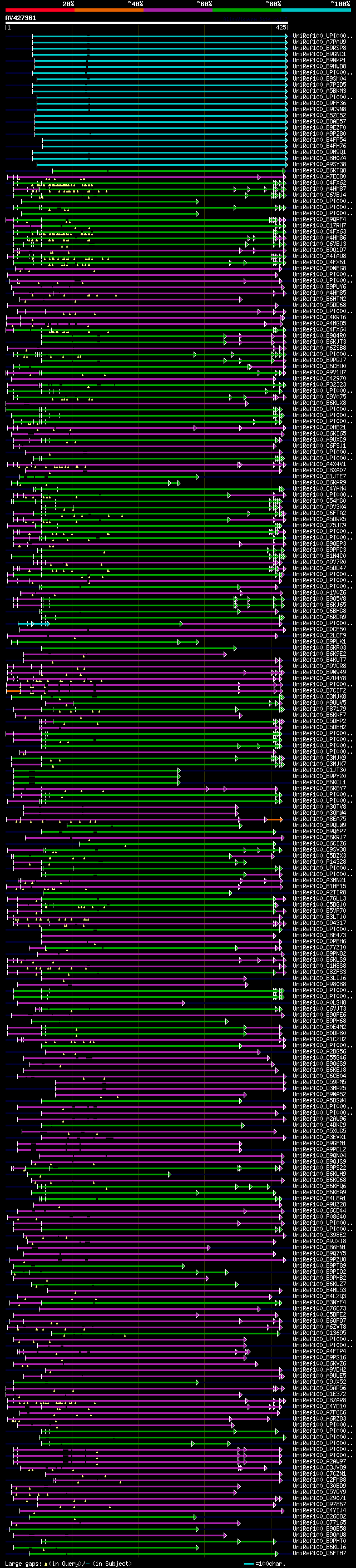Viewport: 356px width, 1568px height.
Task: Select hit label UniRef100_Q3MJK8
Action: tap(319, 696)
